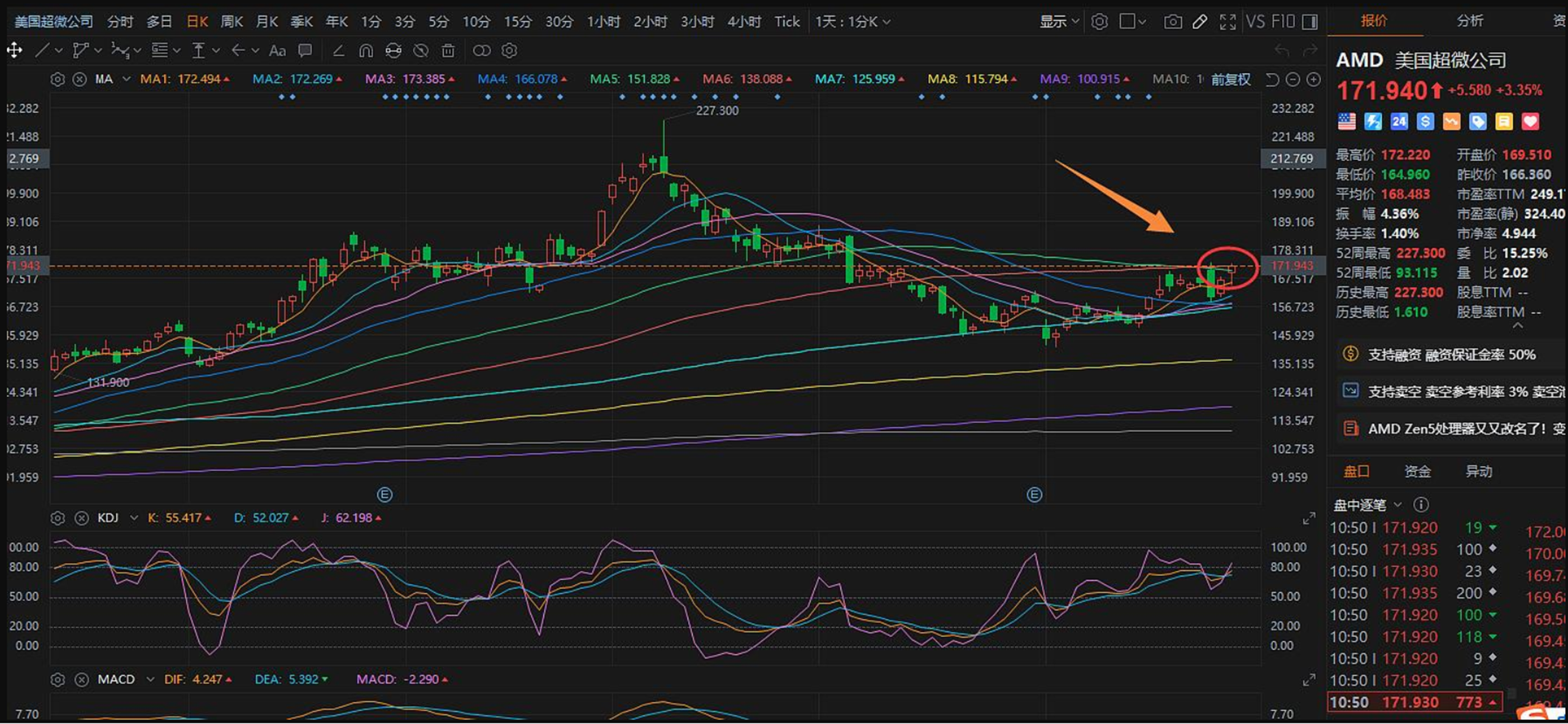Select the trend line drawing tool

click(42, 50)
